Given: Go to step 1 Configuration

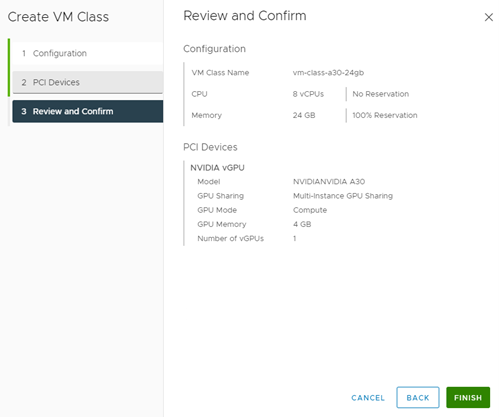Looking at the screenshot, I should [88, 53].
